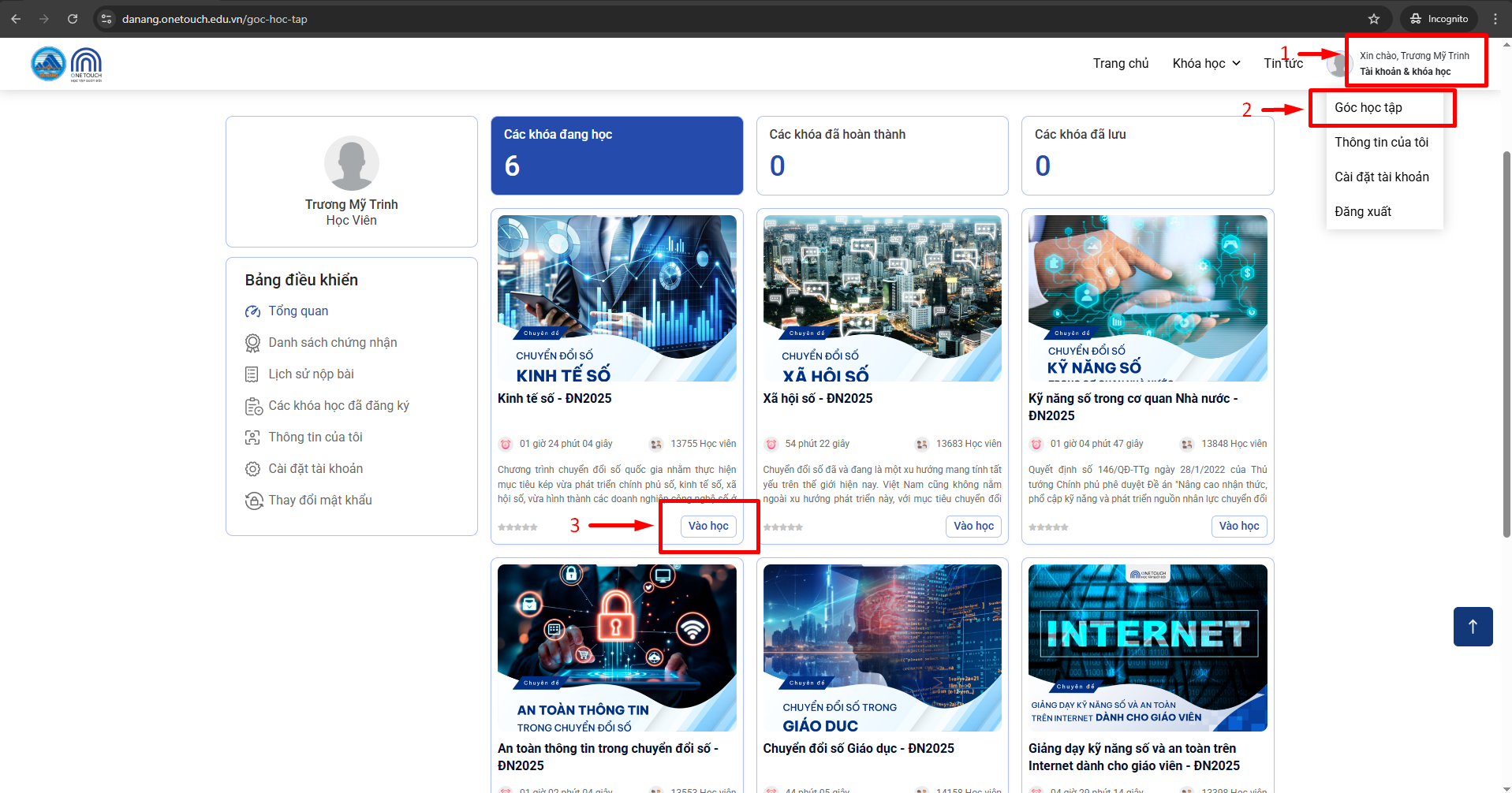Click the scroll-to-top arrow button
Screen dimensions: 1512x793
click(x=1473, y=627)
